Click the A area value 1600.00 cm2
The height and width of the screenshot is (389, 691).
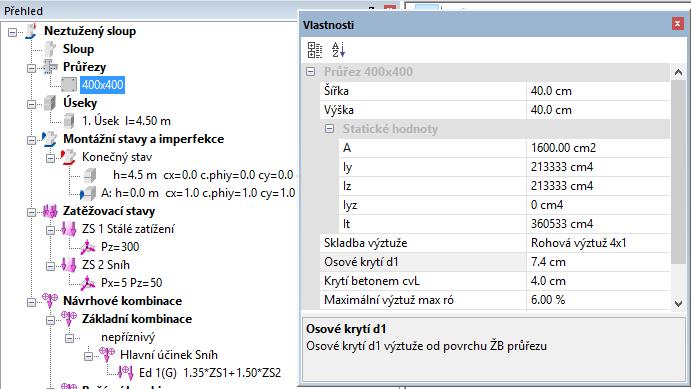point(598,148)
